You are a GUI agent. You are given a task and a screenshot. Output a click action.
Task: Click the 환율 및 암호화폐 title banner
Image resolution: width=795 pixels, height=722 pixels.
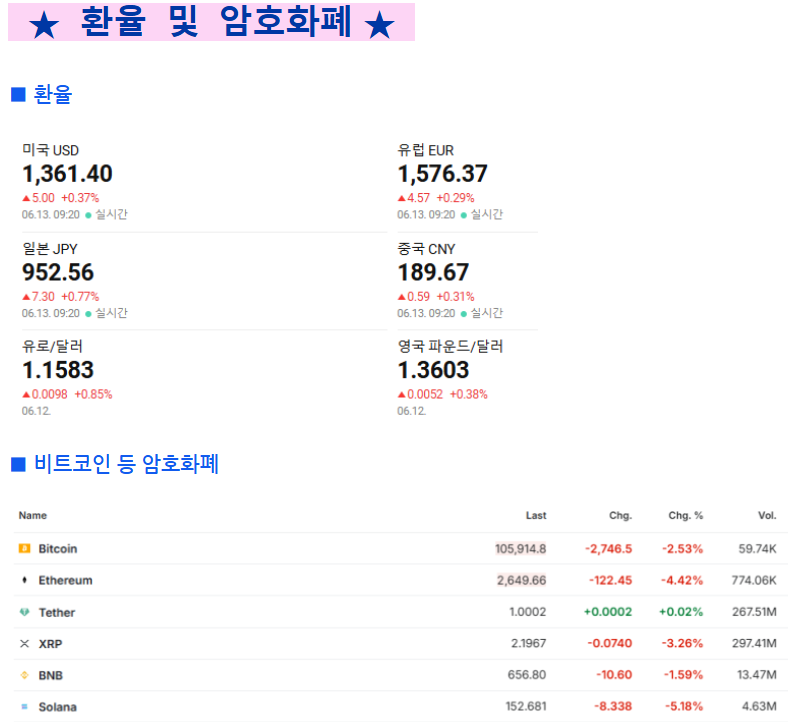point(211,22)
